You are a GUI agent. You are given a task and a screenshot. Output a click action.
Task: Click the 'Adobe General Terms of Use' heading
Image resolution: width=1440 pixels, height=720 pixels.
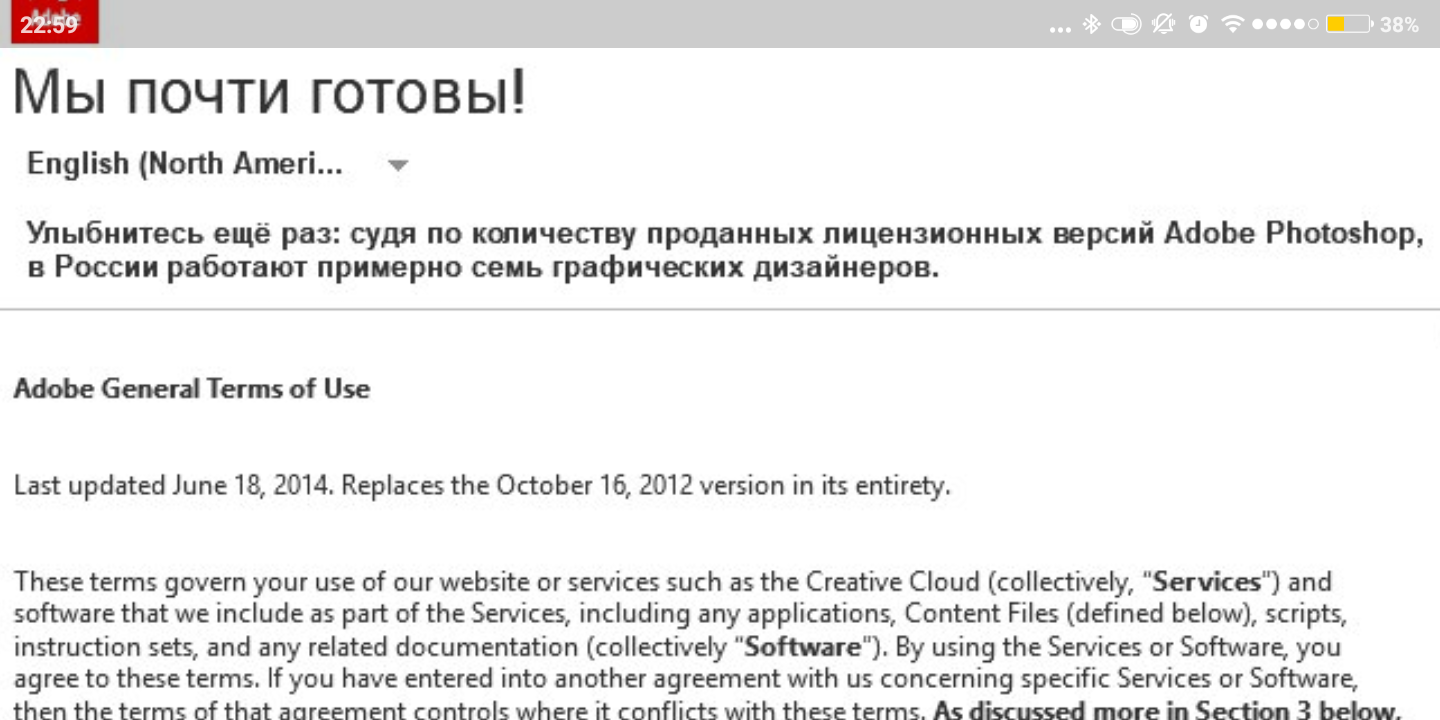click(192, 389)
